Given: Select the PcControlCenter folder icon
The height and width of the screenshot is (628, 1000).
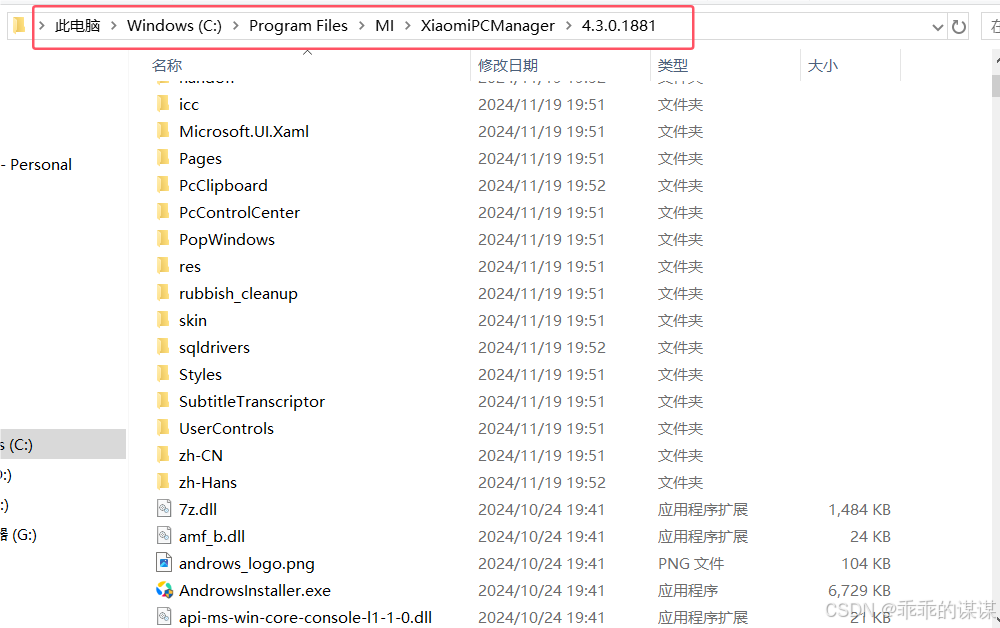Looking at the screenshot, I should pos(163,212).
